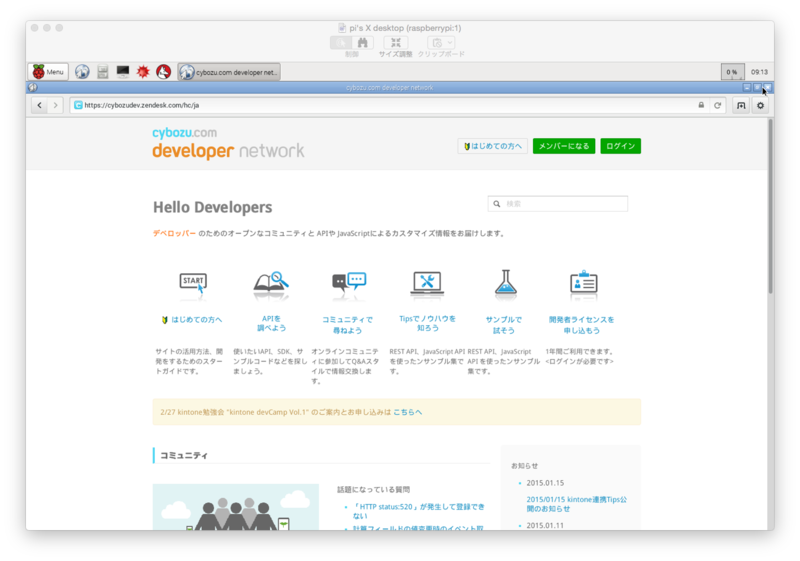Image resolution: width=800 pixels, height=561 pixels.
Task: Click the 09:13 clock in the panel
Action: [759, 72]
